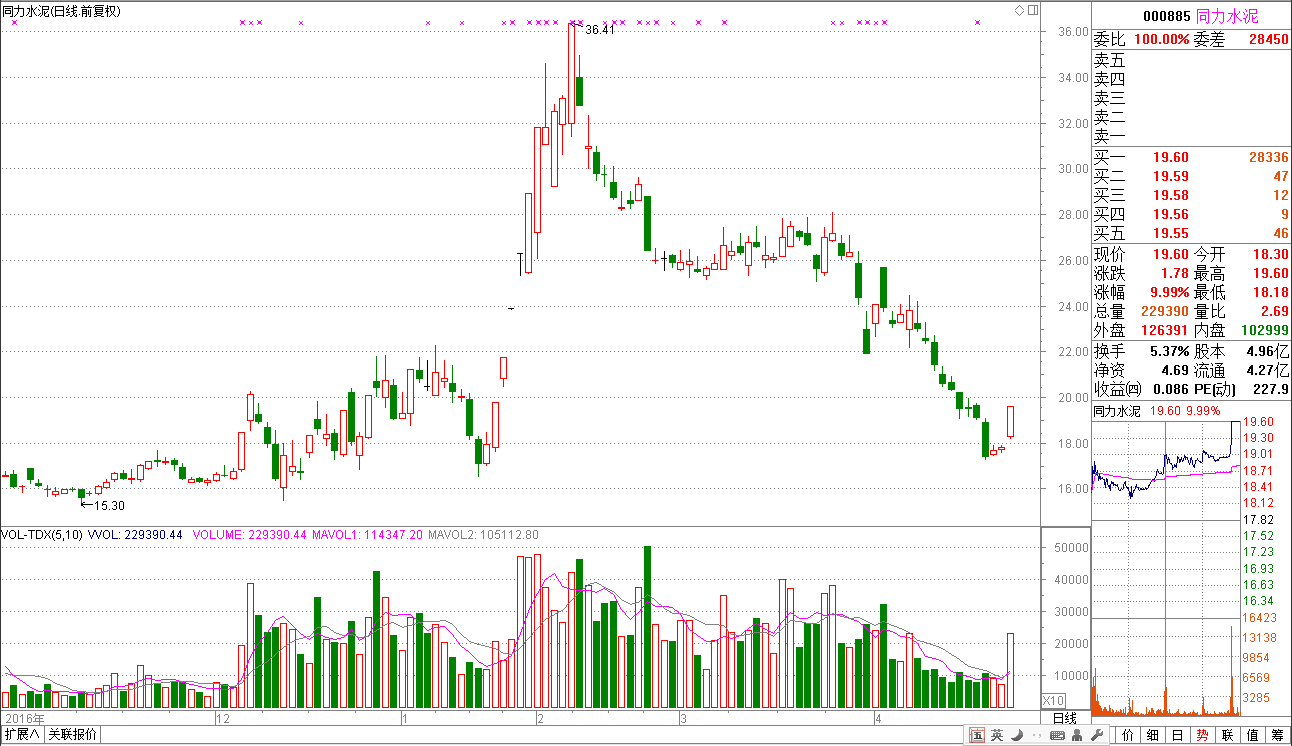Click the 换手 value 5.37%
Viewport: 1292px width, 746px height.
(1170, 351)
